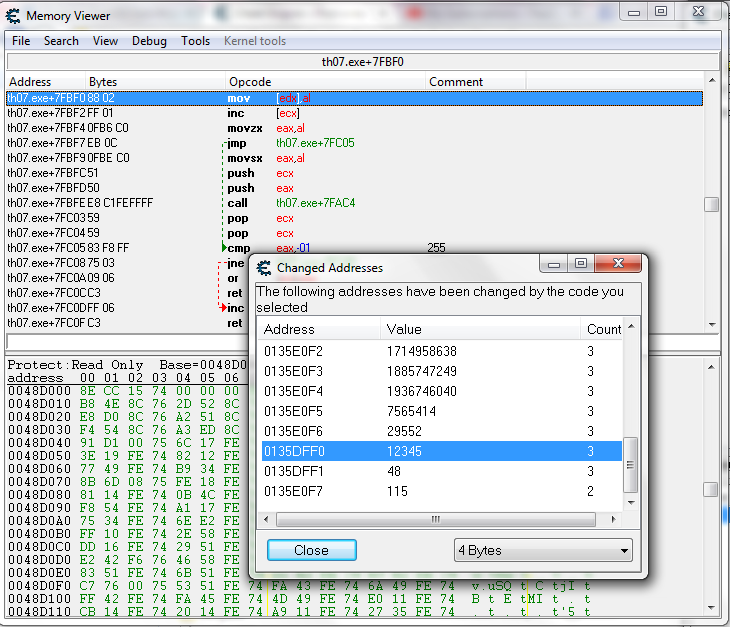Click the Value column header

404,329
